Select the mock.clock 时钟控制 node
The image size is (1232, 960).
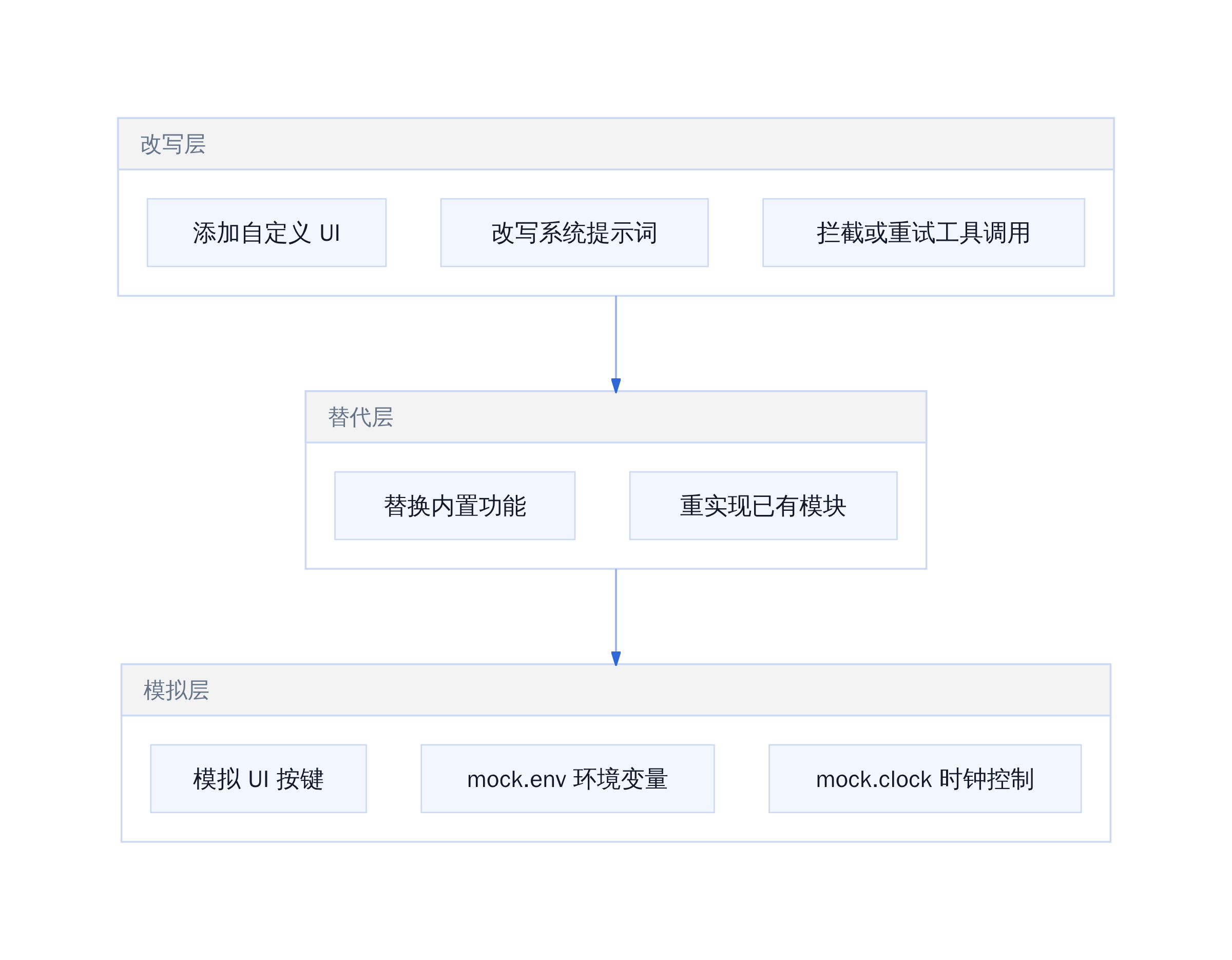pos(925,778)
